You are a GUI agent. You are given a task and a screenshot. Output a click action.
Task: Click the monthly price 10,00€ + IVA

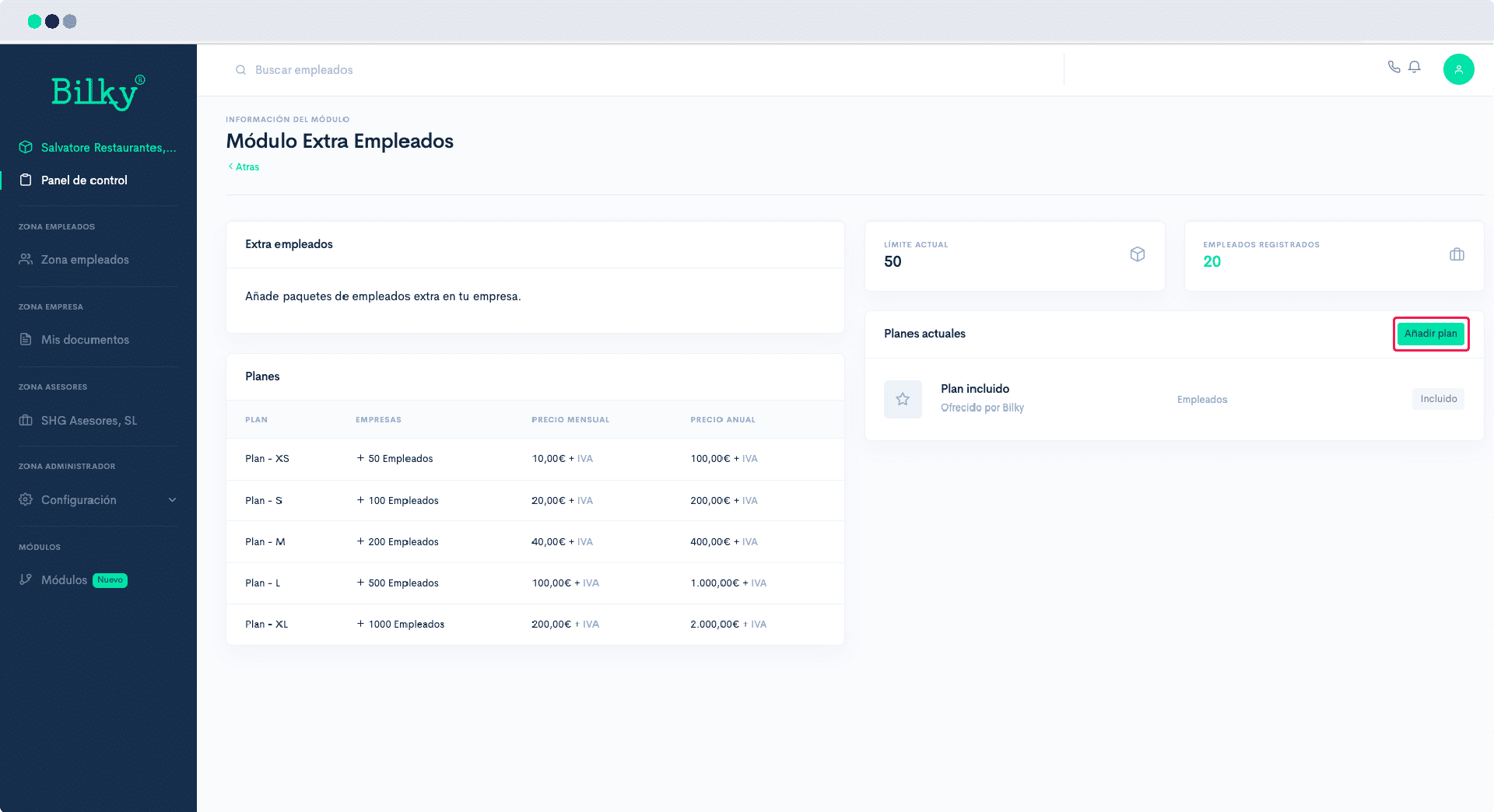(562, 459)
